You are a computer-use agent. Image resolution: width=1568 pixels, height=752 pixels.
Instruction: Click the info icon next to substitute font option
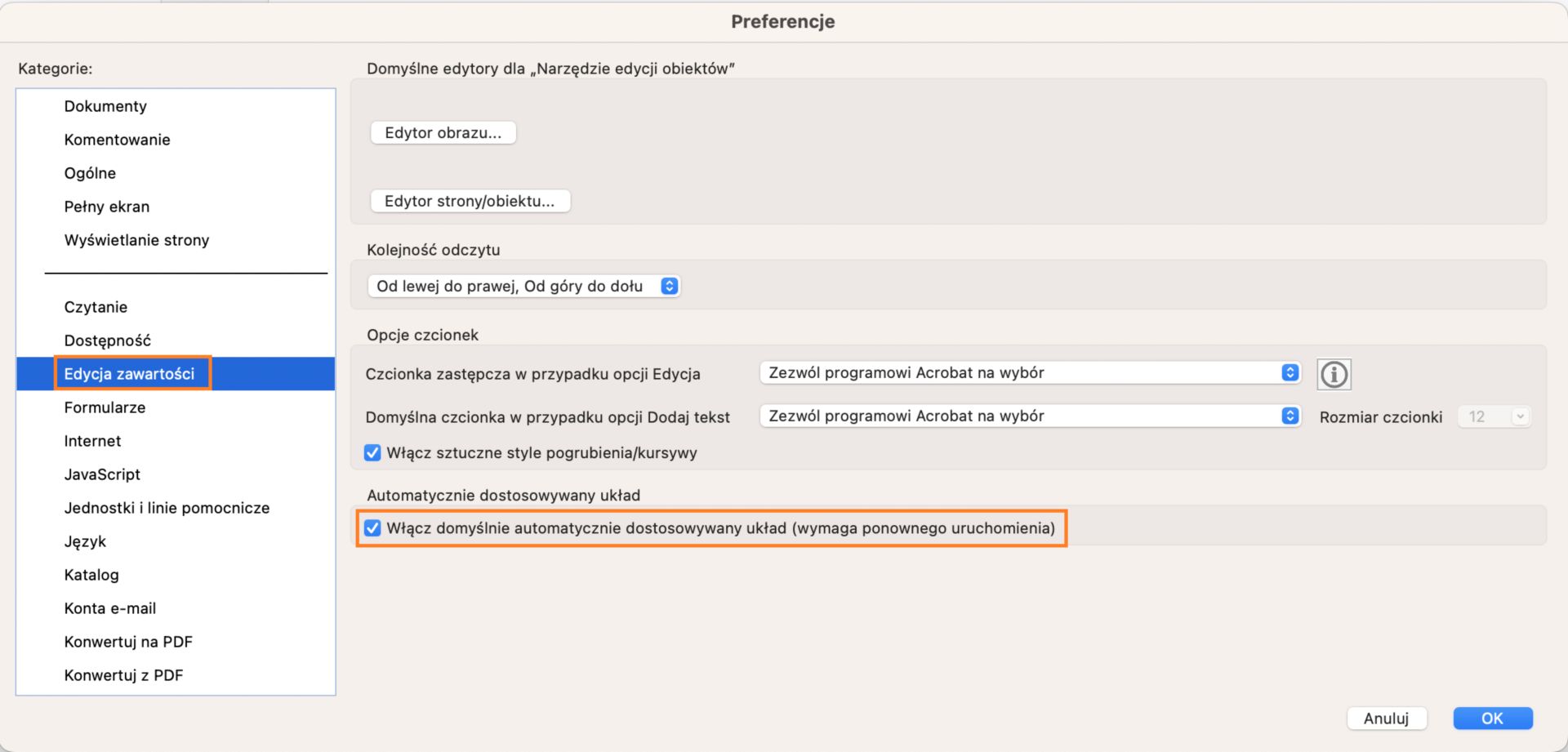(x=1334, y=374)
